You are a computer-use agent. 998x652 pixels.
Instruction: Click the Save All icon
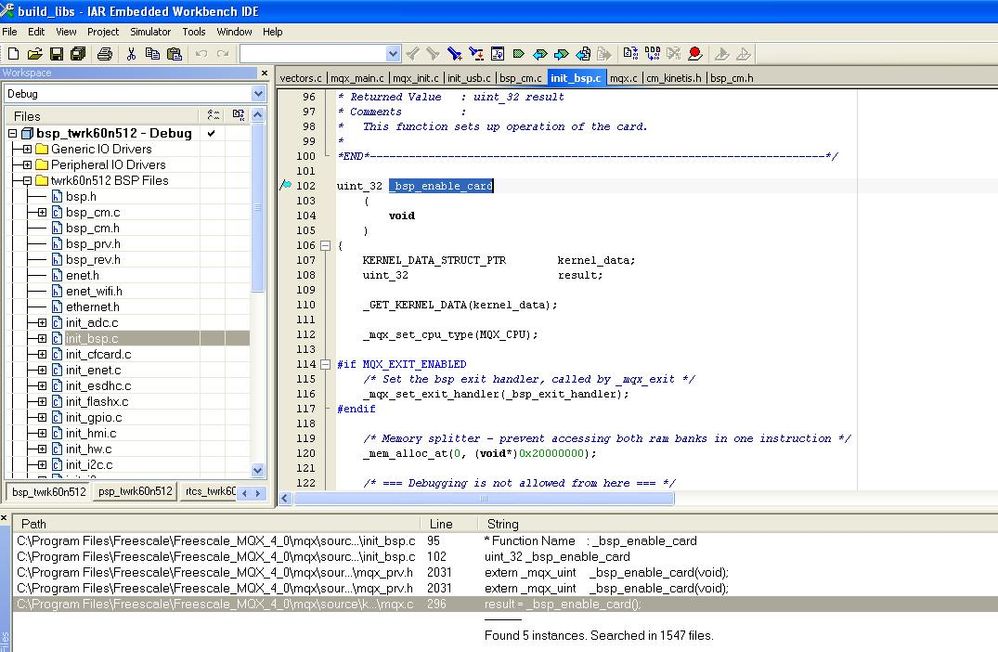tap(78, 54)
